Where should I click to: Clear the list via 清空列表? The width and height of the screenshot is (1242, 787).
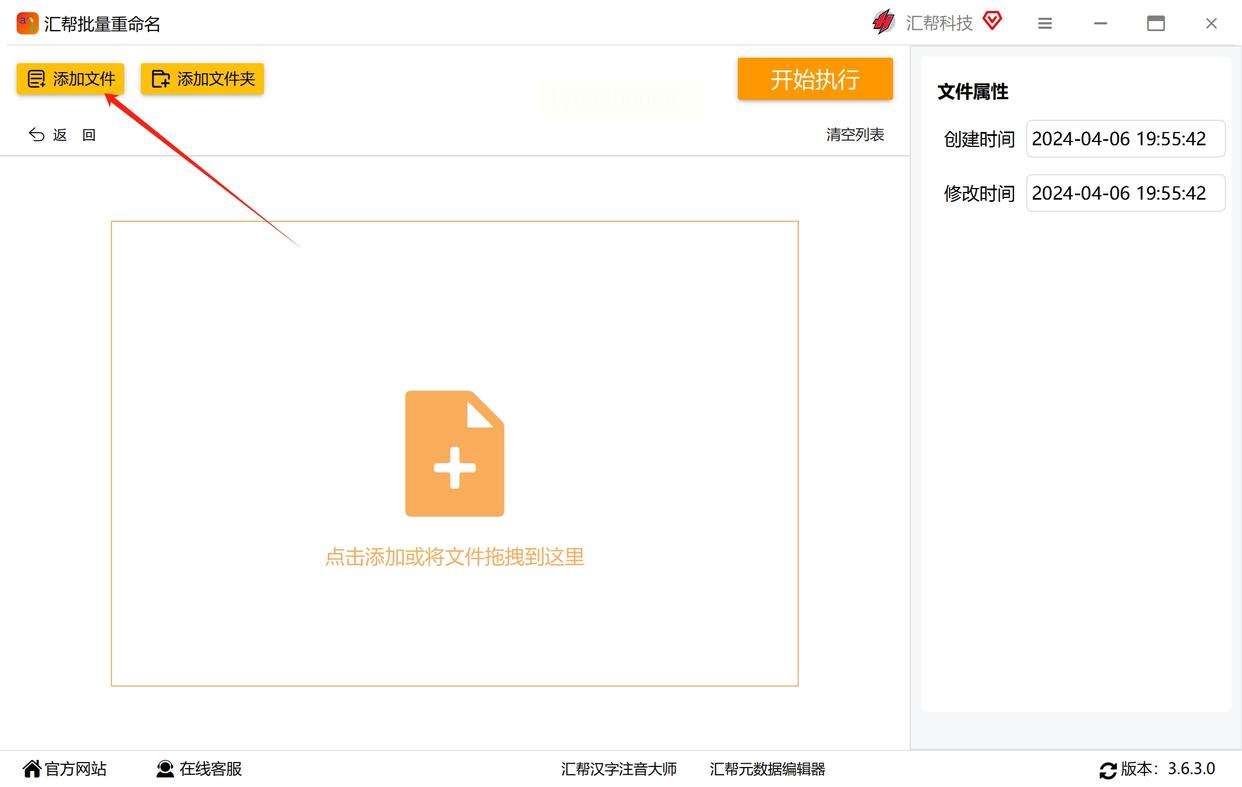pos(855,135)
